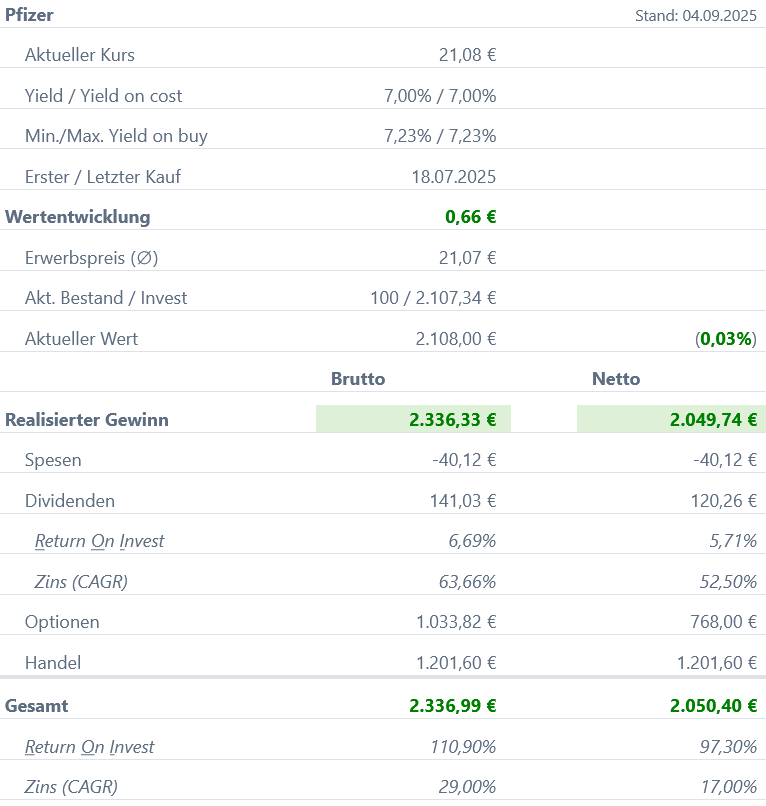Click 'Return On Invest' under Gesamt
The image size is (766, 806).
click(89, 747)
